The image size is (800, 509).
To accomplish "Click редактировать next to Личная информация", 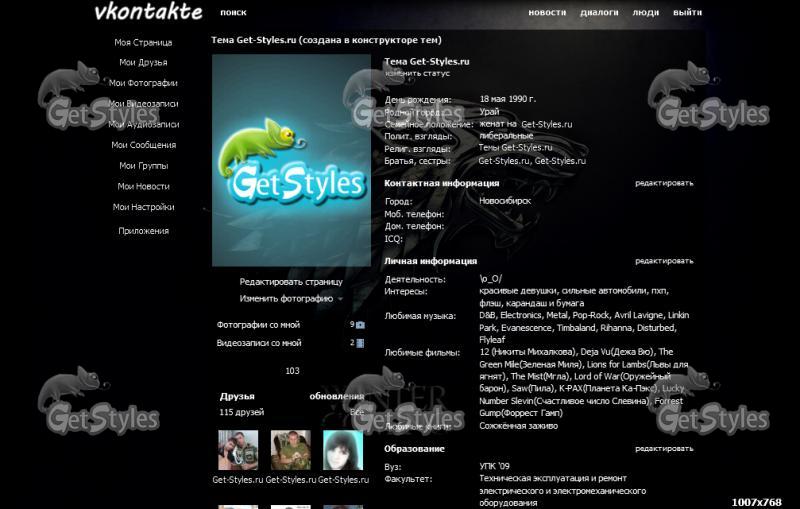I will (664, 261).
